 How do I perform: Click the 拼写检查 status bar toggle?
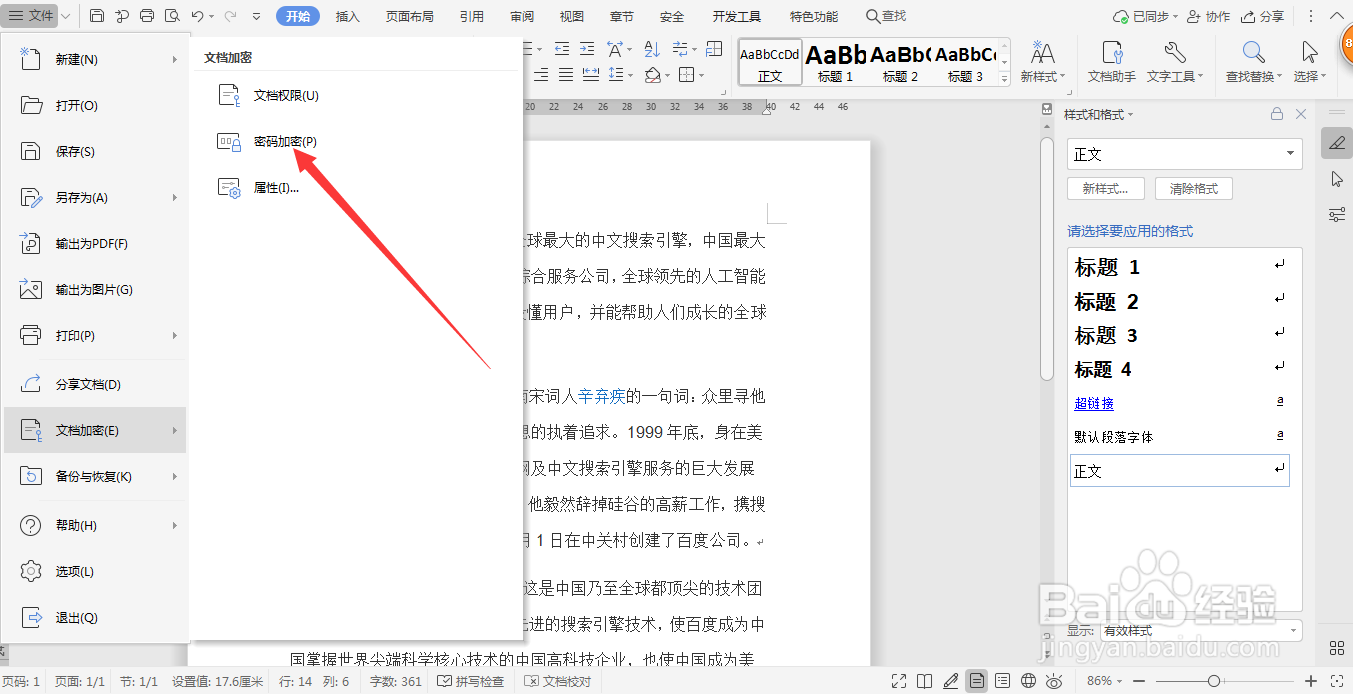(471, 681)
